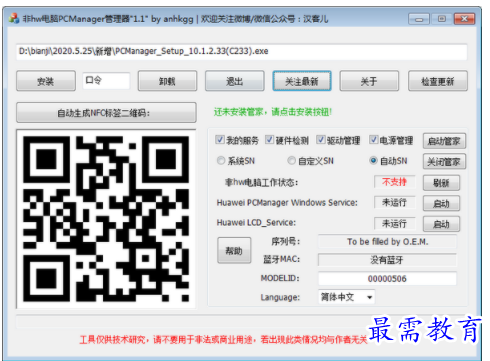
Task: Select the 自动SN radio button
Action: 373,161
